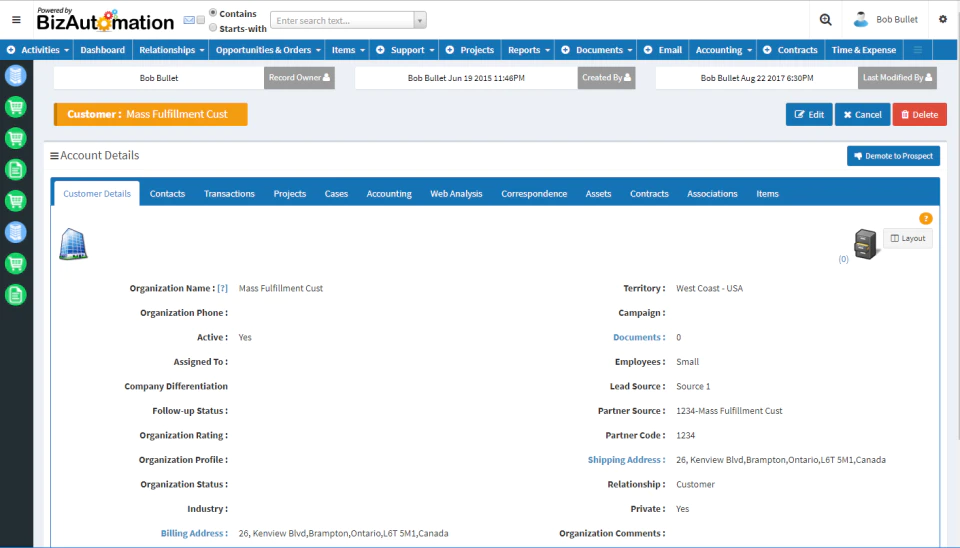Click into the search text field
The image size is (960, 548).
click(x=343, y=20)
